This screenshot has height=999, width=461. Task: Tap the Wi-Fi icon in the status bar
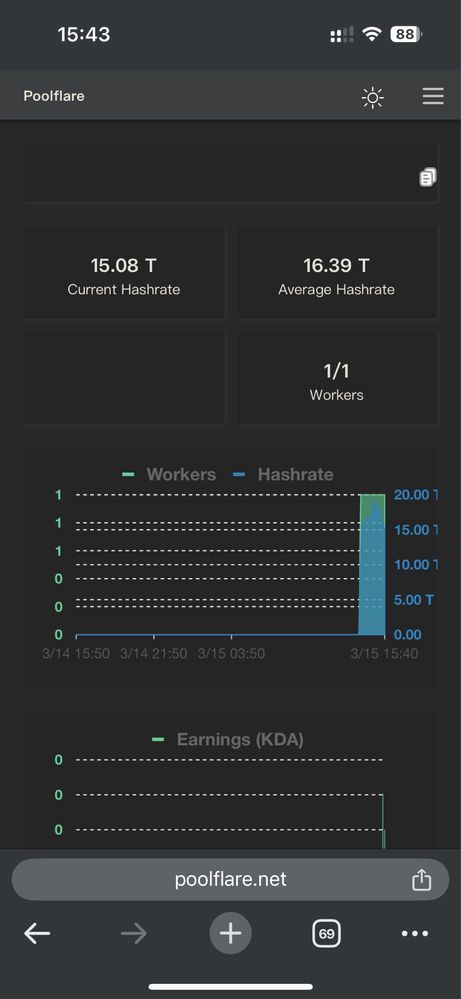click(x=371, y=34)
